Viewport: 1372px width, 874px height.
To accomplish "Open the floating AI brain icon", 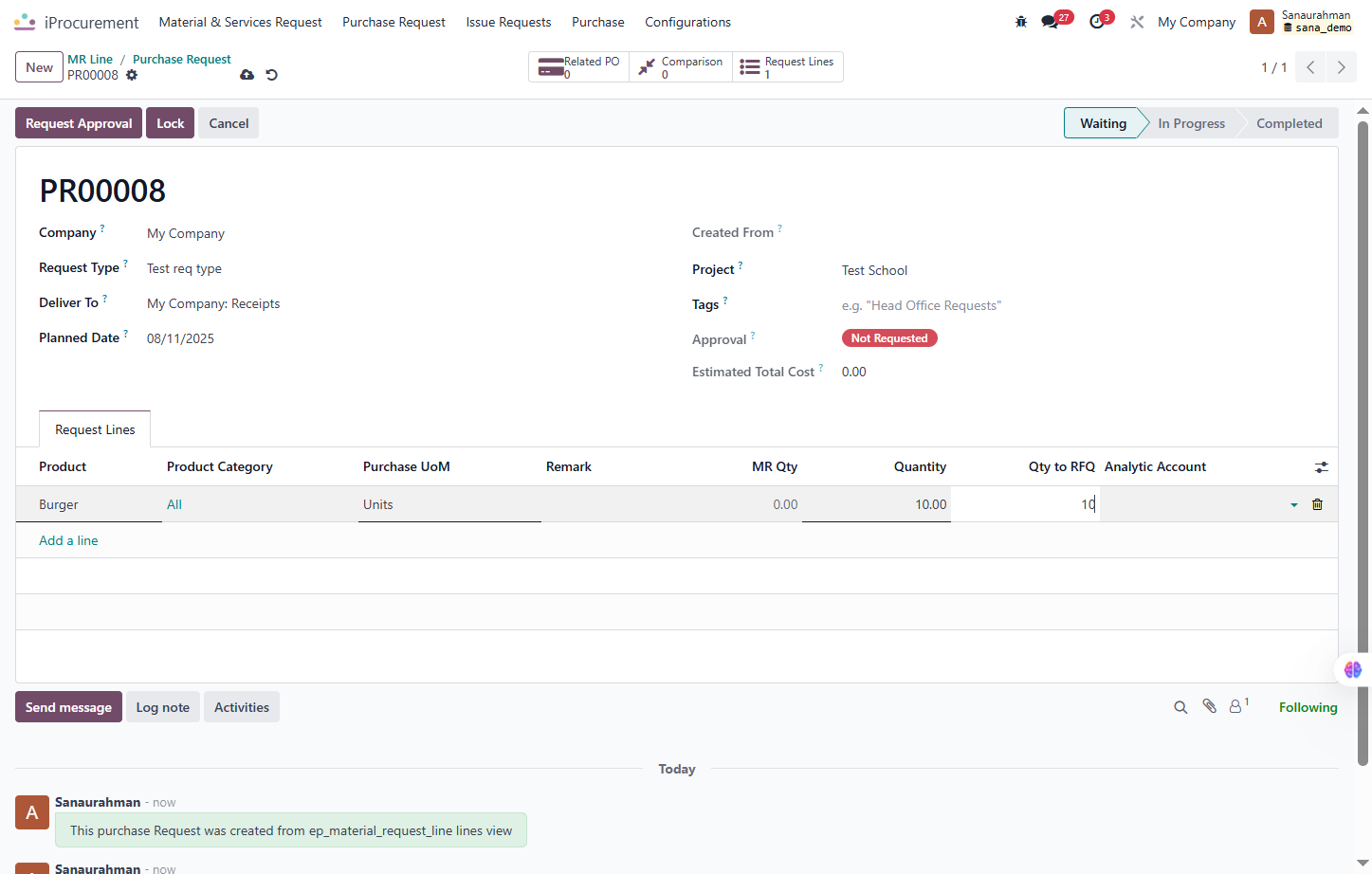I will point(1353,669).
